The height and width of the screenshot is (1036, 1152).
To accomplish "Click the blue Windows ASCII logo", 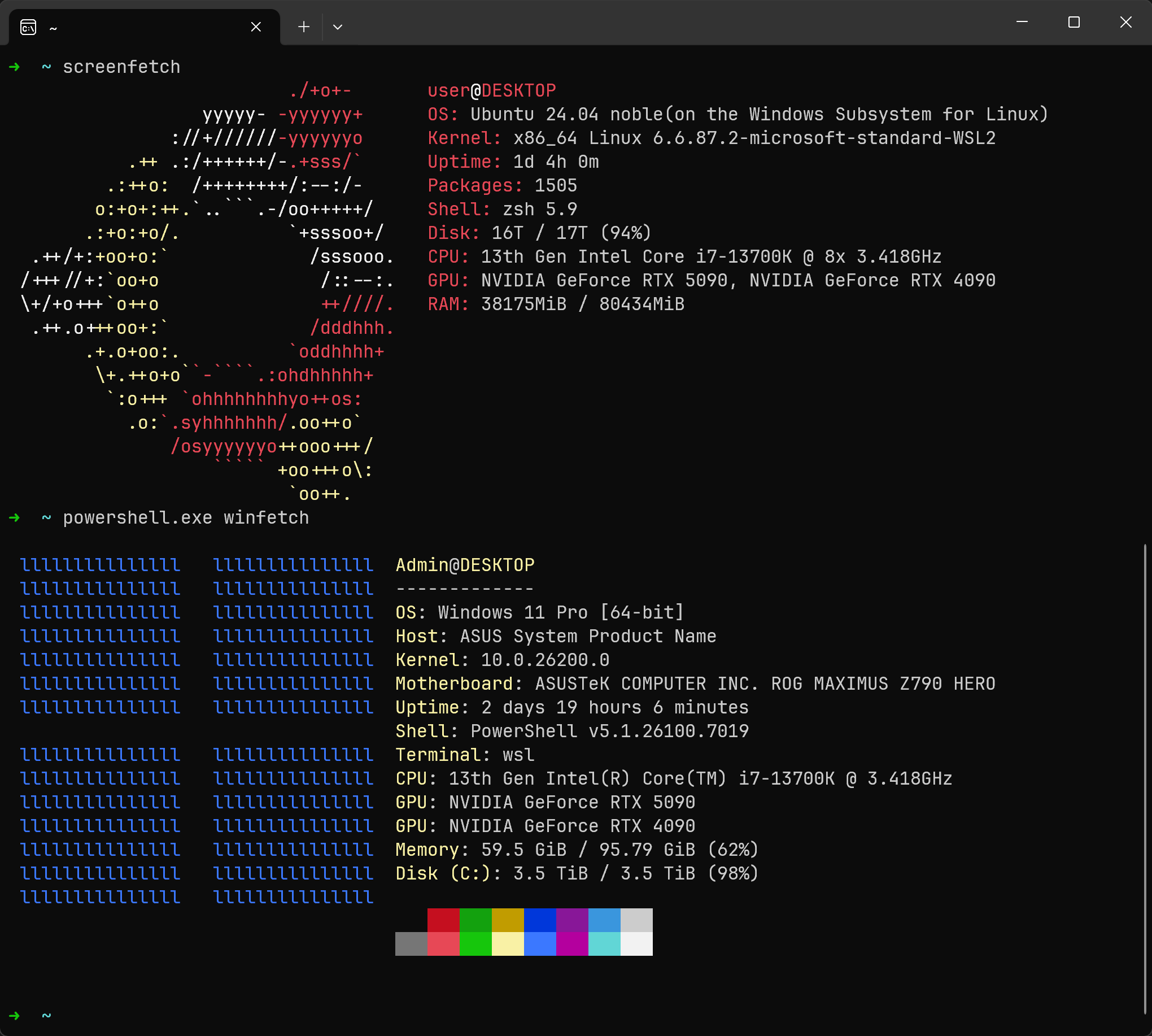I will click(197, 730).
